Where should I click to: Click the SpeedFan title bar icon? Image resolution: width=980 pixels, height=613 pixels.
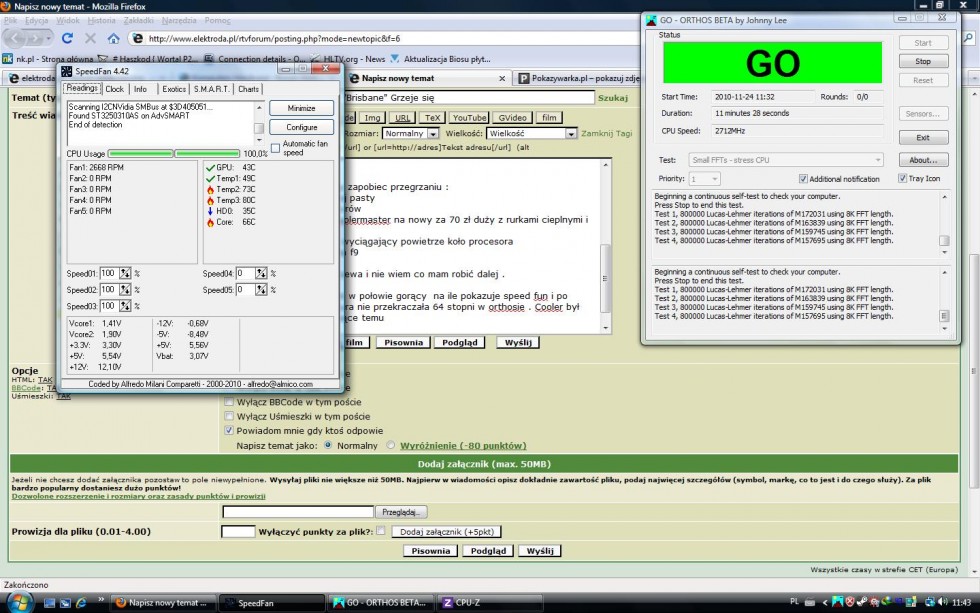(66, 71)
